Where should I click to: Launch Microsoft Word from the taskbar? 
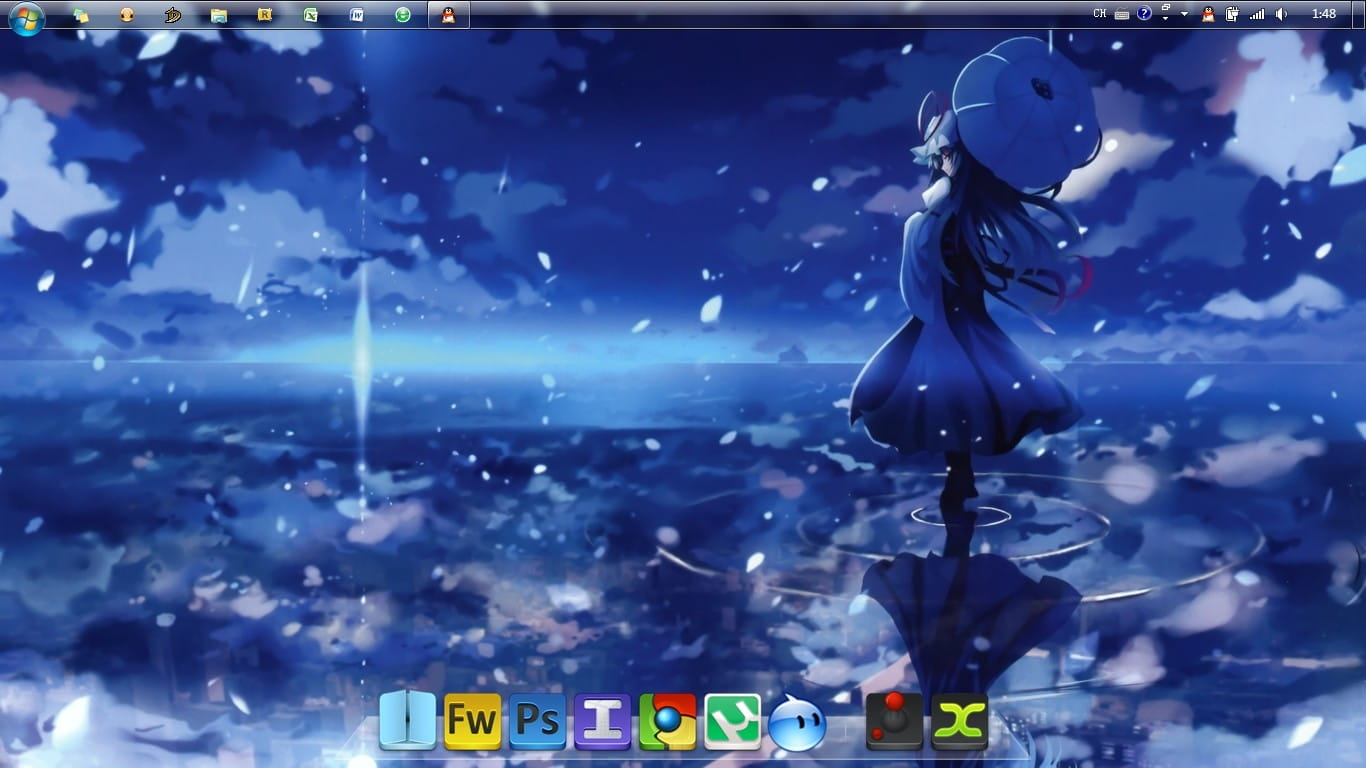click(x=357, y=14)
